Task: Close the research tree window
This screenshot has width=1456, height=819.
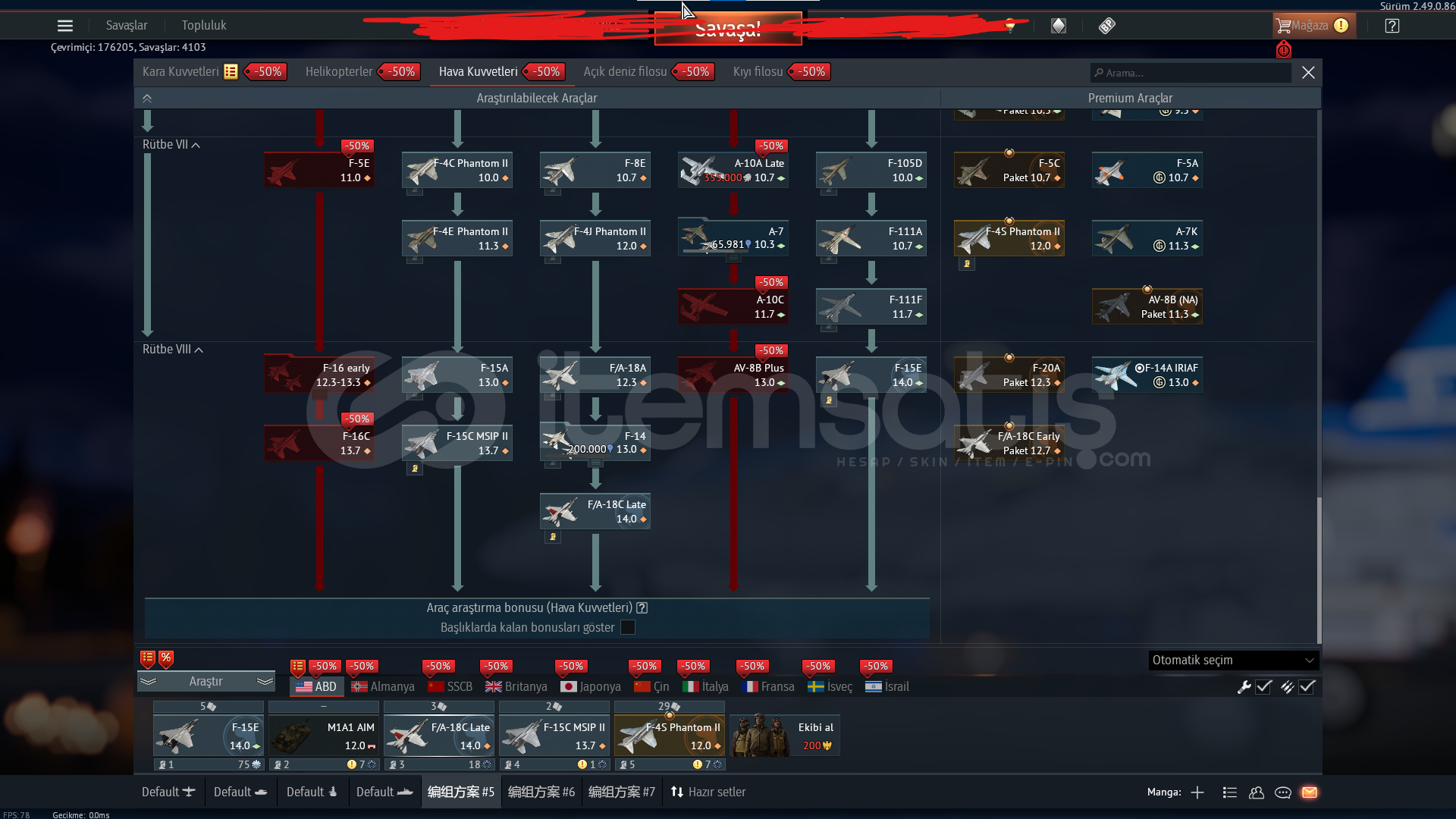Action: point(1308,73)
